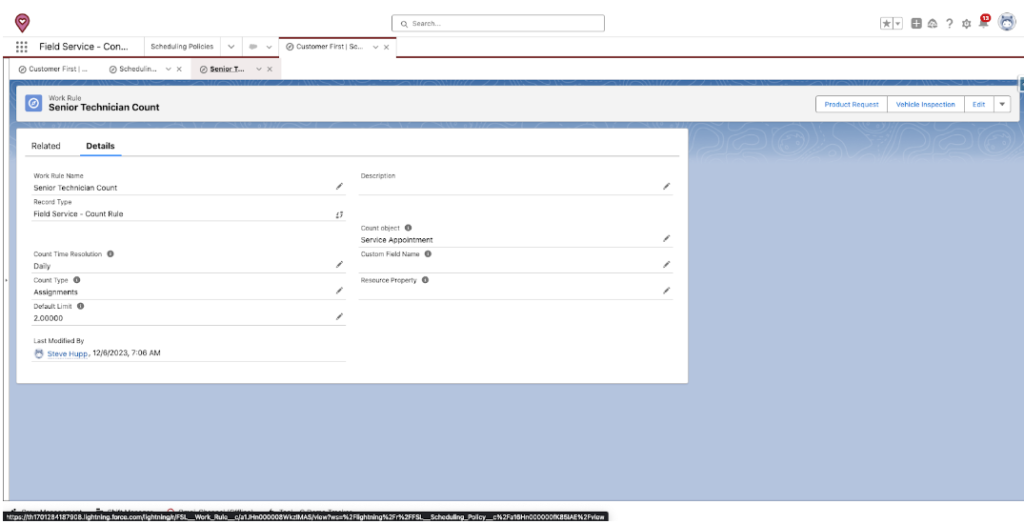Switch to the Related tab

(46, 146)
